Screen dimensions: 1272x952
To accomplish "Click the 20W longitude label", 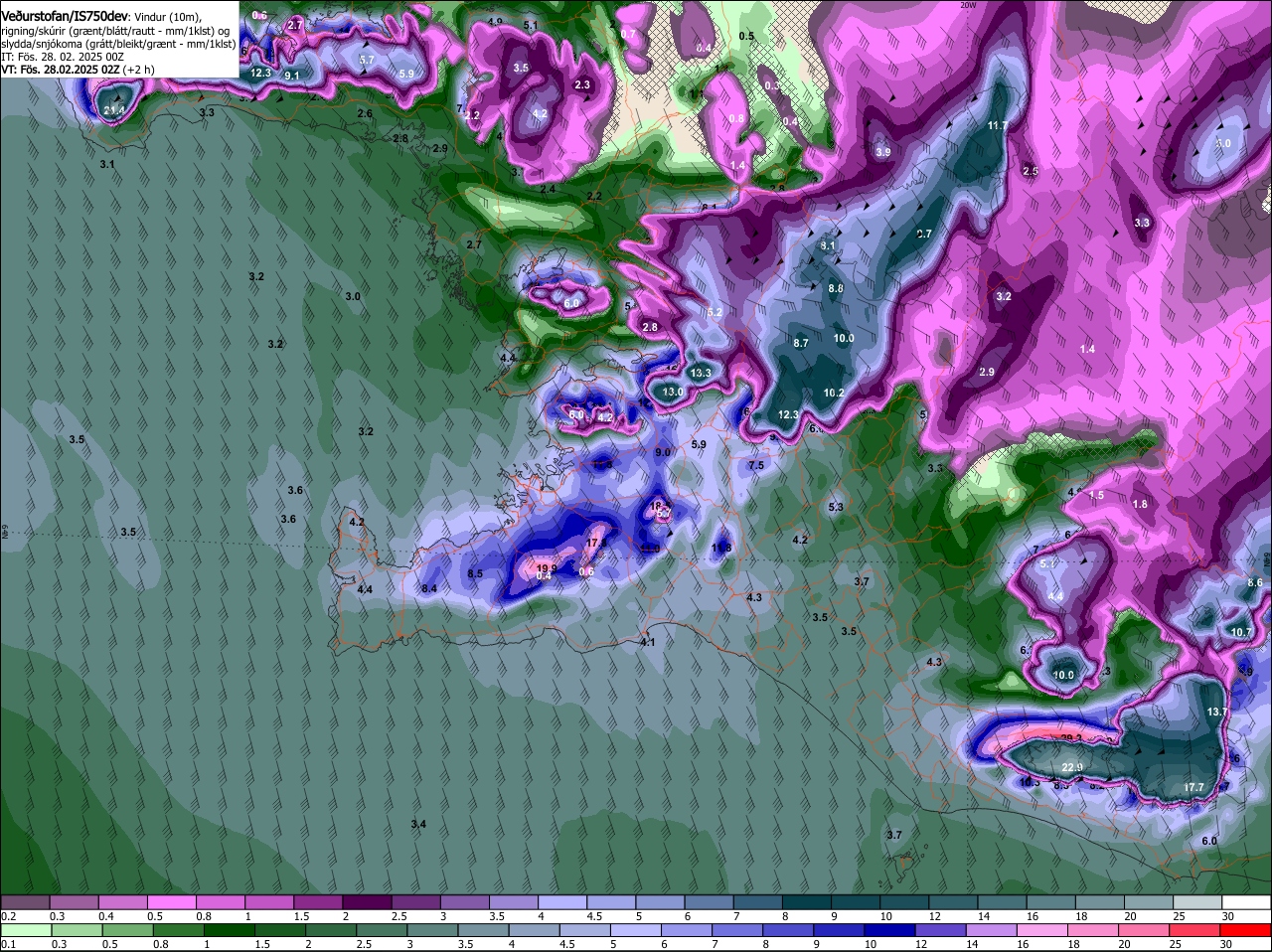I will 968,5.
